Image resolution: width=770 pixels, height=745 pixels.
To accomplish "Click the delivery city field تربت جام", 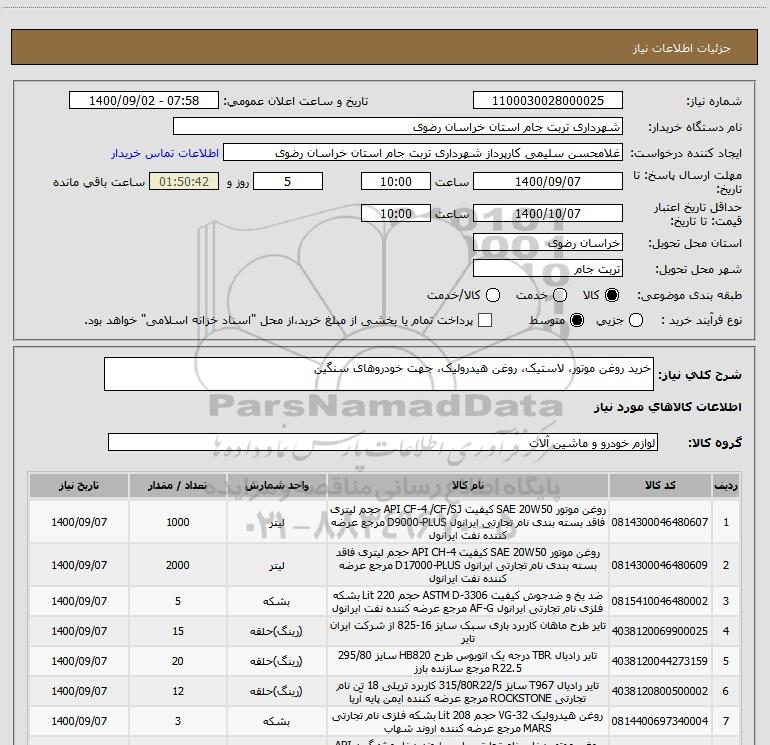I will 548,269.
